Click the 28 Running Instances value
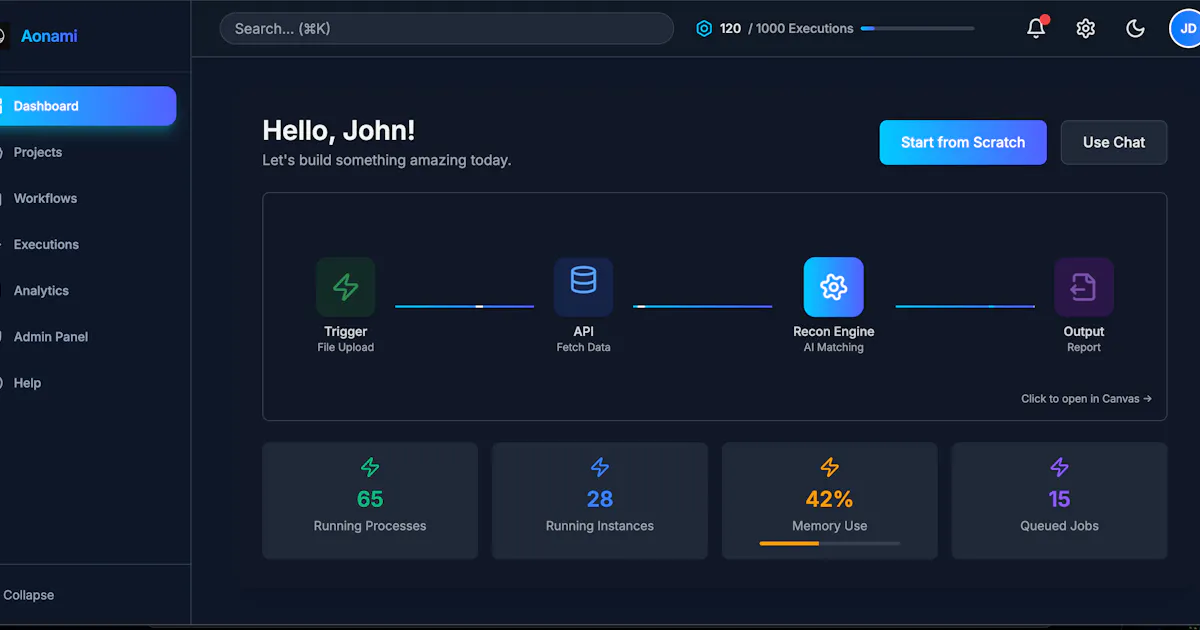This screenshot has width=1200, height=630. click(x=600, y=498)
